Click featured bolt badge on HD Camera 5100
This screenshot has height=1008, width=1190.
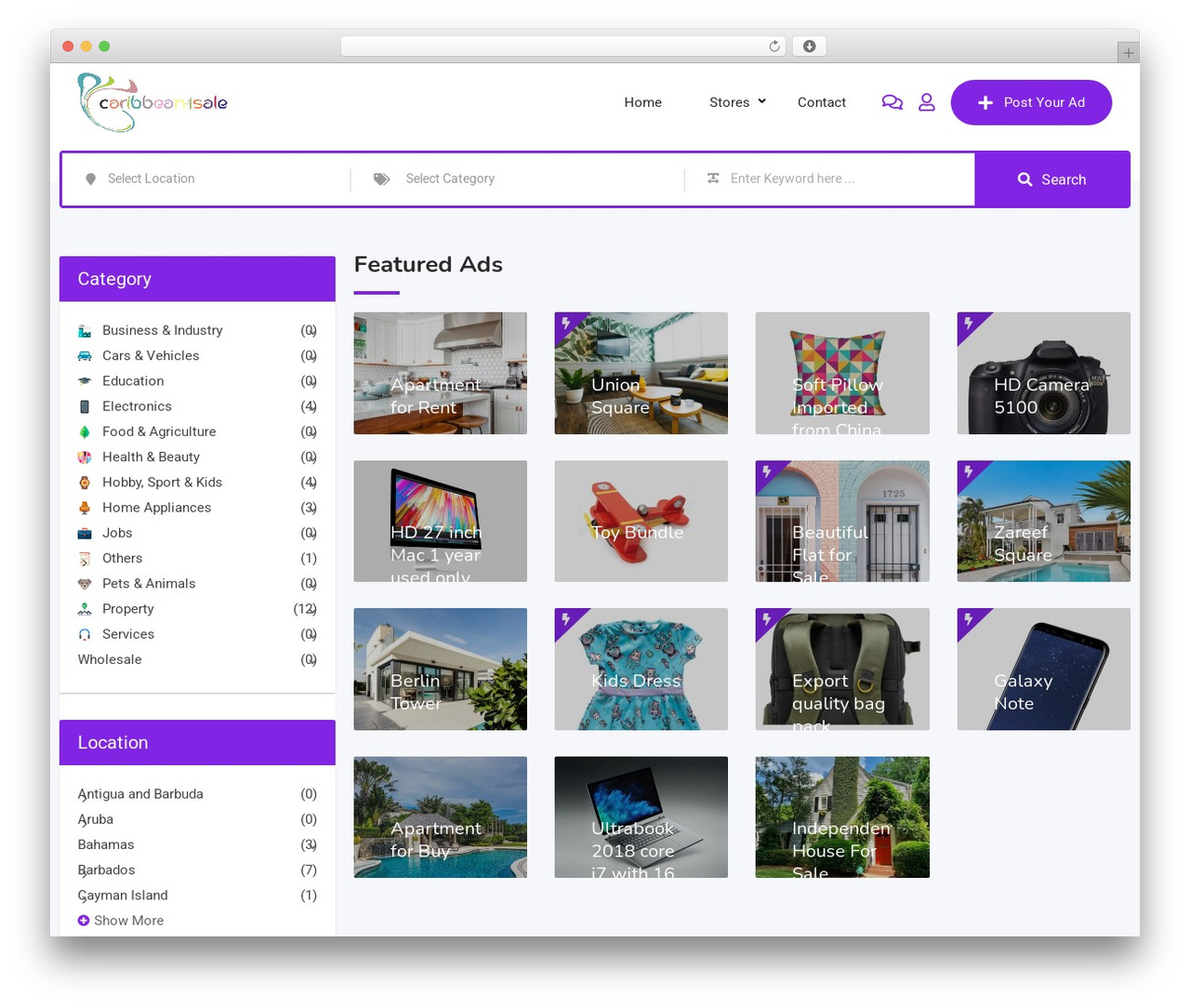click(968, 323)
